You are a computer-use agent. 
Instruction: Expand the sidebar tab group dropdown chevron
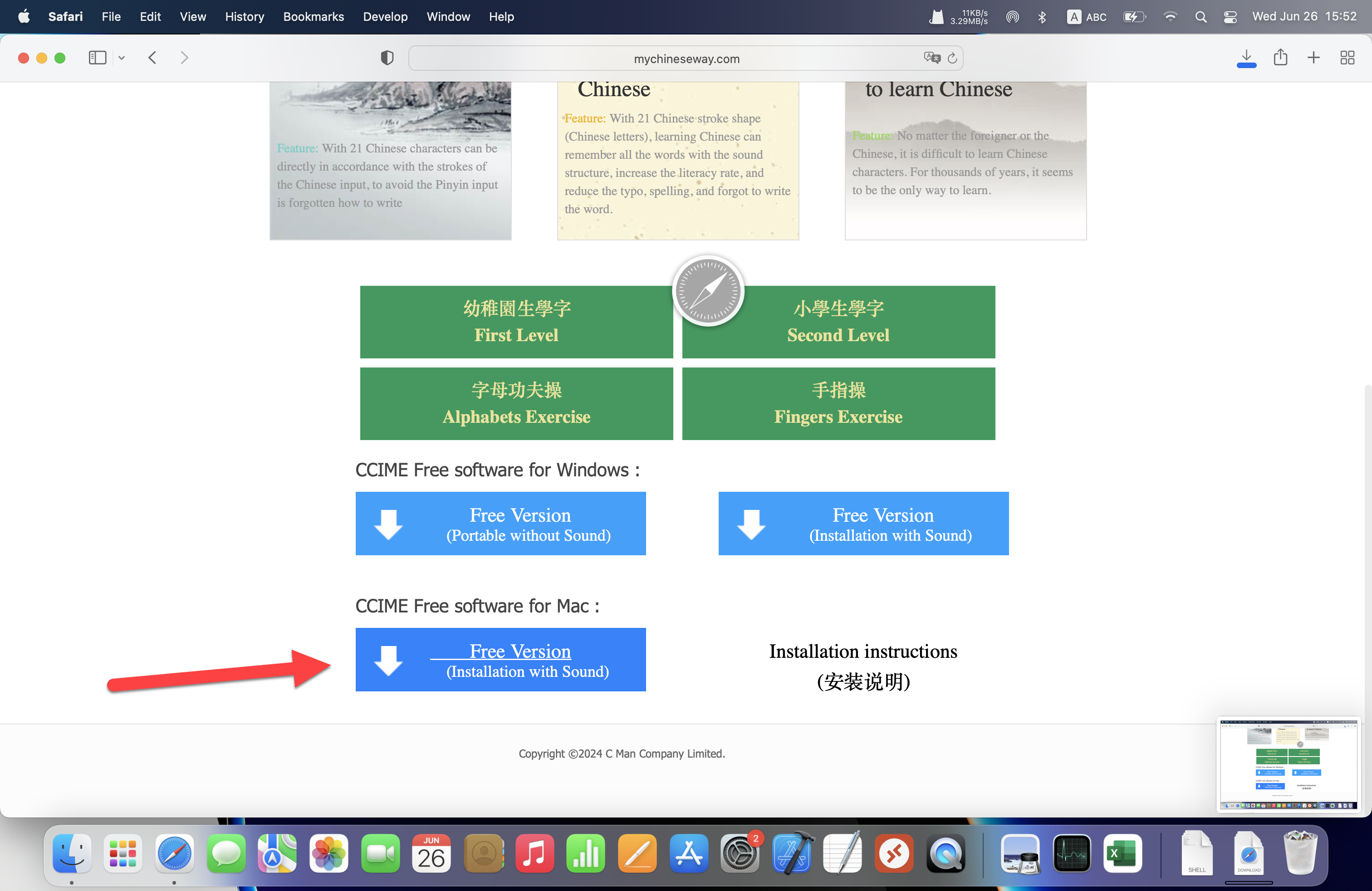point(122,58)
